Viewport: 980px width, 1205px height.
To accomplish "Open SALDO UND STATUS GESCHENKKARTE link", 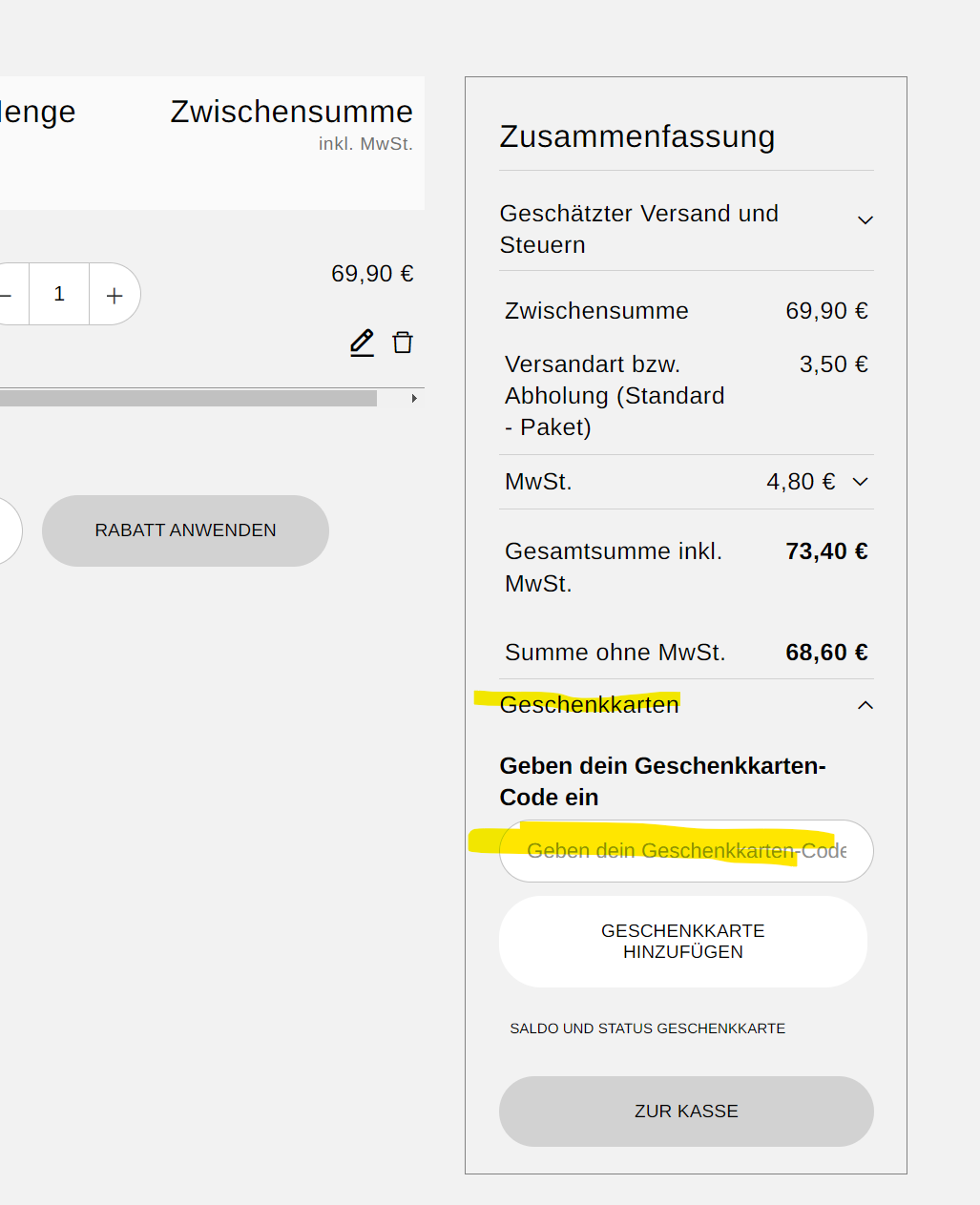I will click(x=647, y=1028).
